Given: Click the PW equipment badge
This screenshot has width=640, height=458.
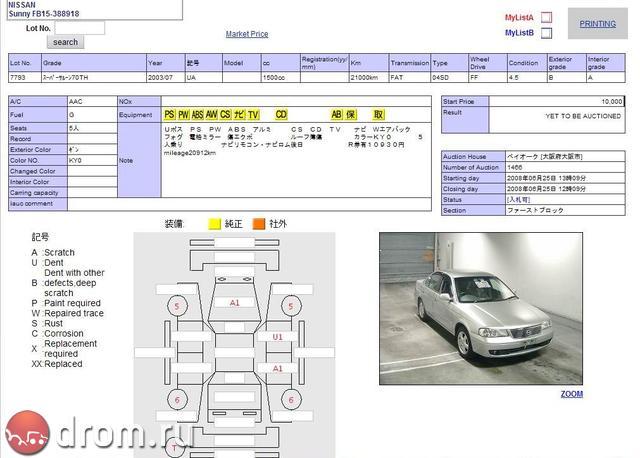Looking at the screenshot, I should [184, 115].
